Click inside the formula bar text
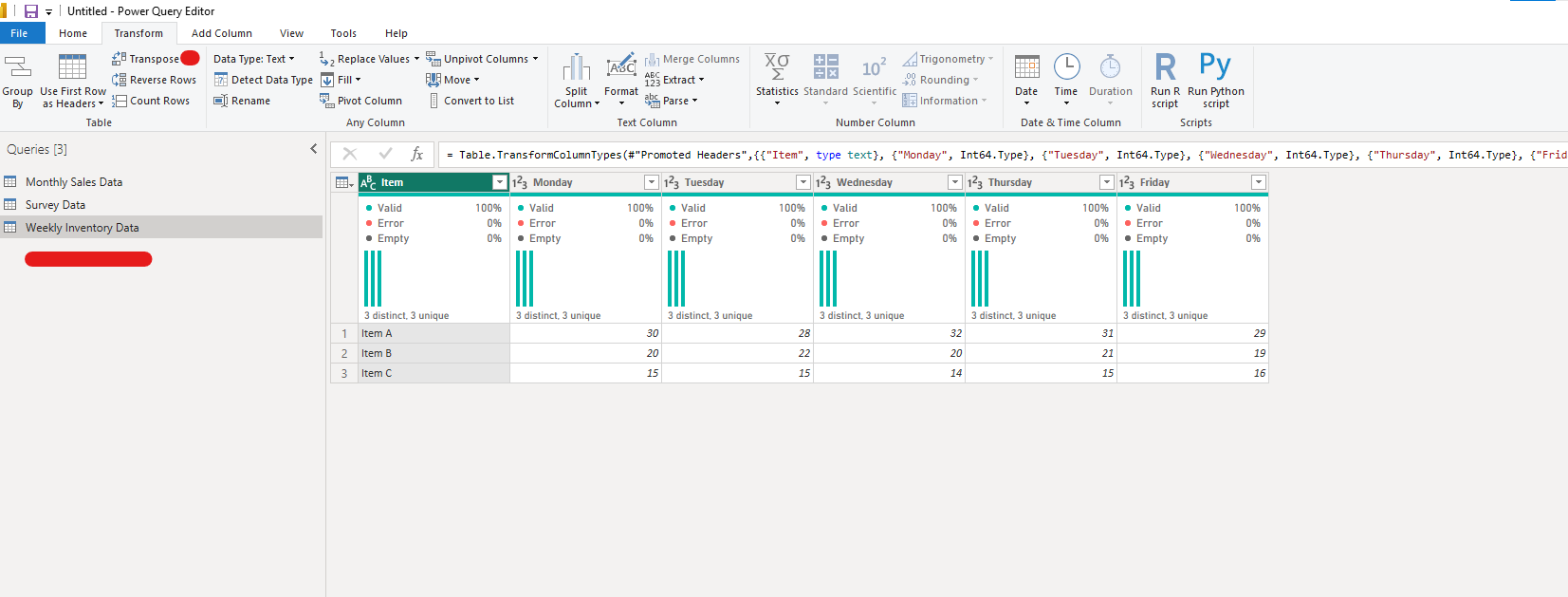This screenshot has width=1568, height=597. pyautogui.click(x=949, y=155)
